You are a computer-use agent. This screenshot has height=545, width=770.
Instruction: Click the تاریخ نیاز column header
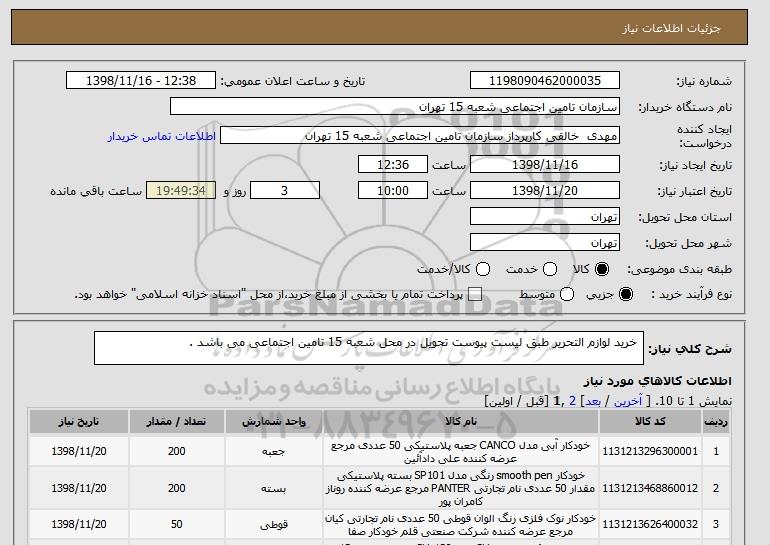(x=79, y=422)
